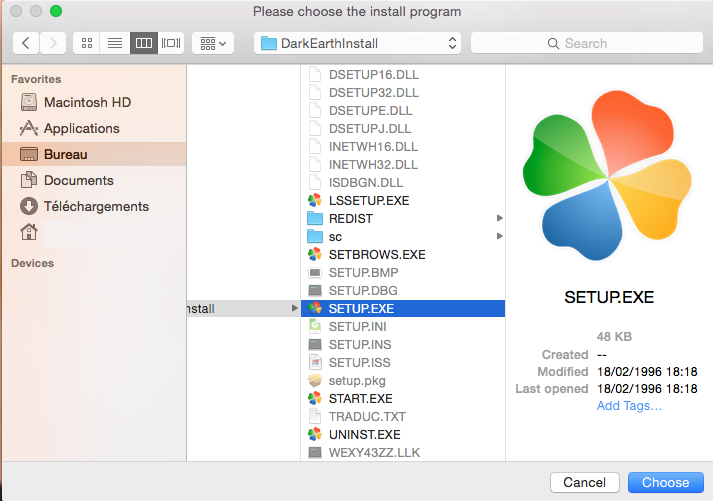This screenshot has height=501, width=713.
Task: Open the item arrangement dropdown
Action: pos(213,43)
